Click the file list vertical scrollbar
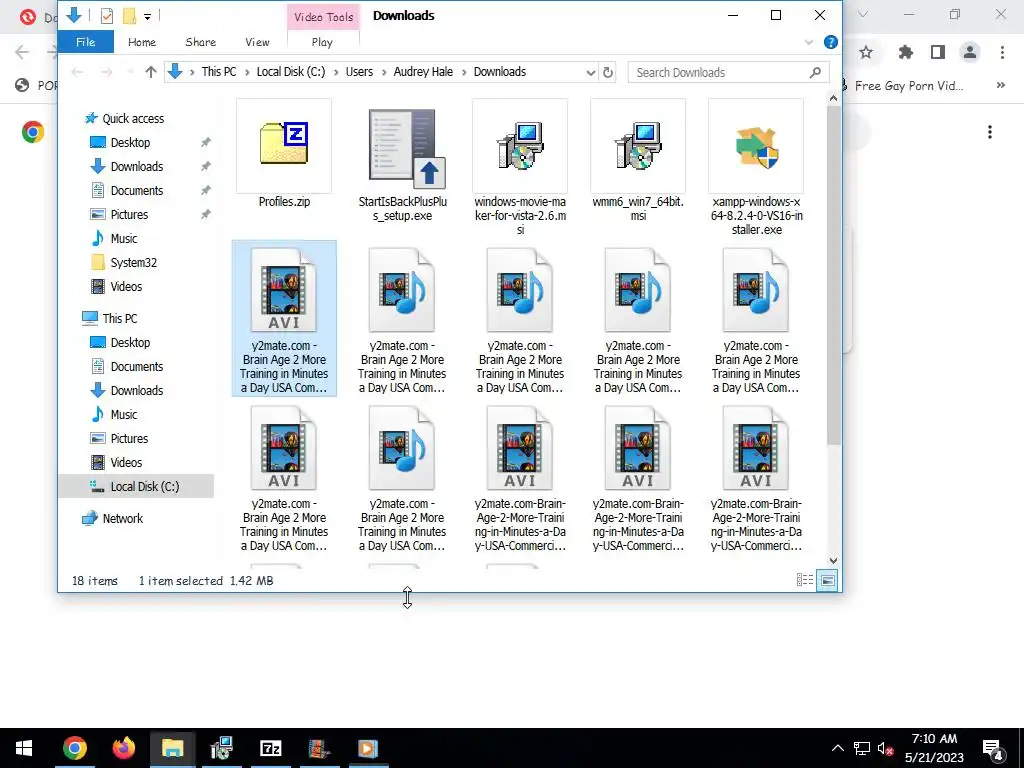1024x768 pixels. coord(833,276)
